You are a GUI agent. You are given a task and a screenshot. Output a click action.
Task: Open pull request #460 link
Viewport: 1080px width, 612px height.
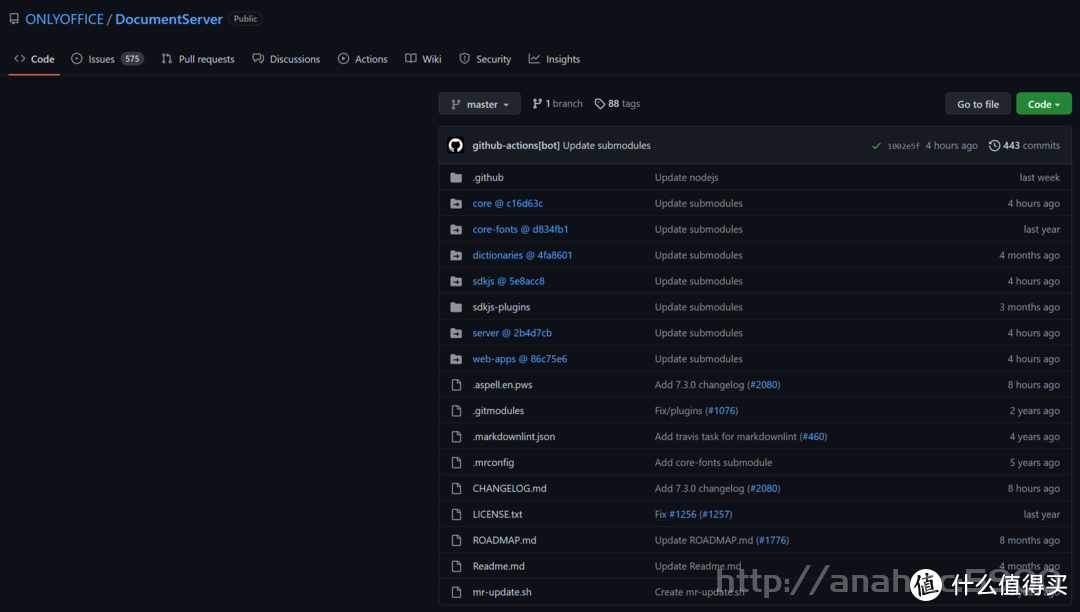coord(813,436)
